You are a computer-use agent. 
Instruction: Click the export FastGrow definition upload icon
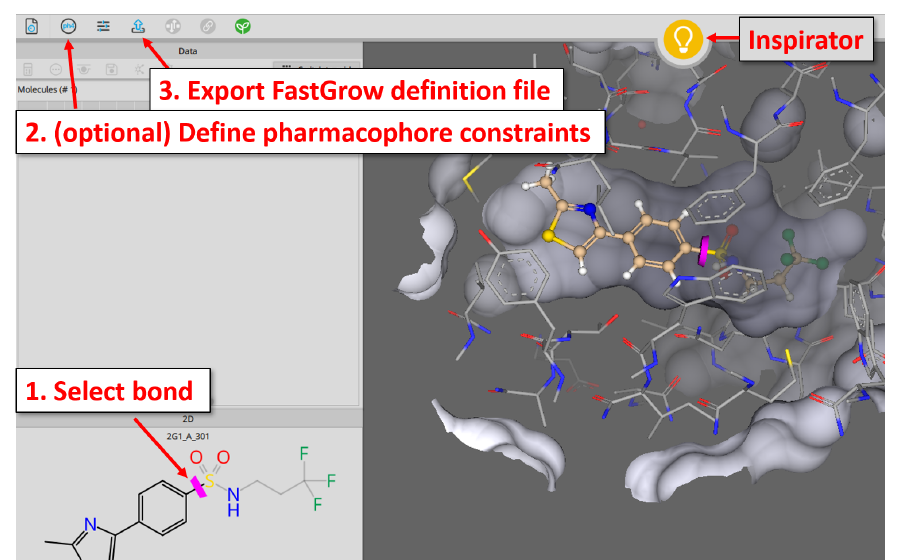click(138, 26)
